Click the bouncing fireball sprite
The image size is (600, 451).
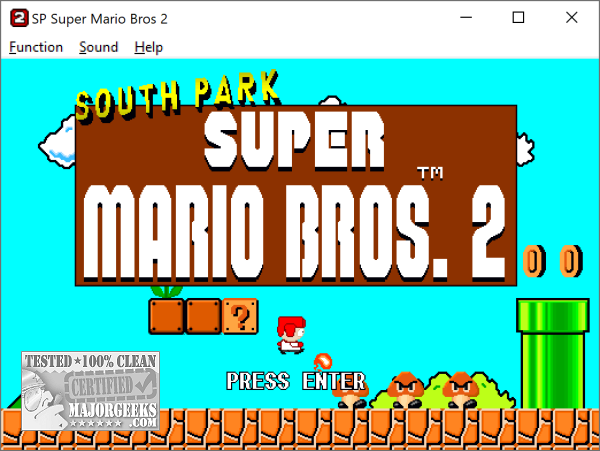tap(323, 362)
